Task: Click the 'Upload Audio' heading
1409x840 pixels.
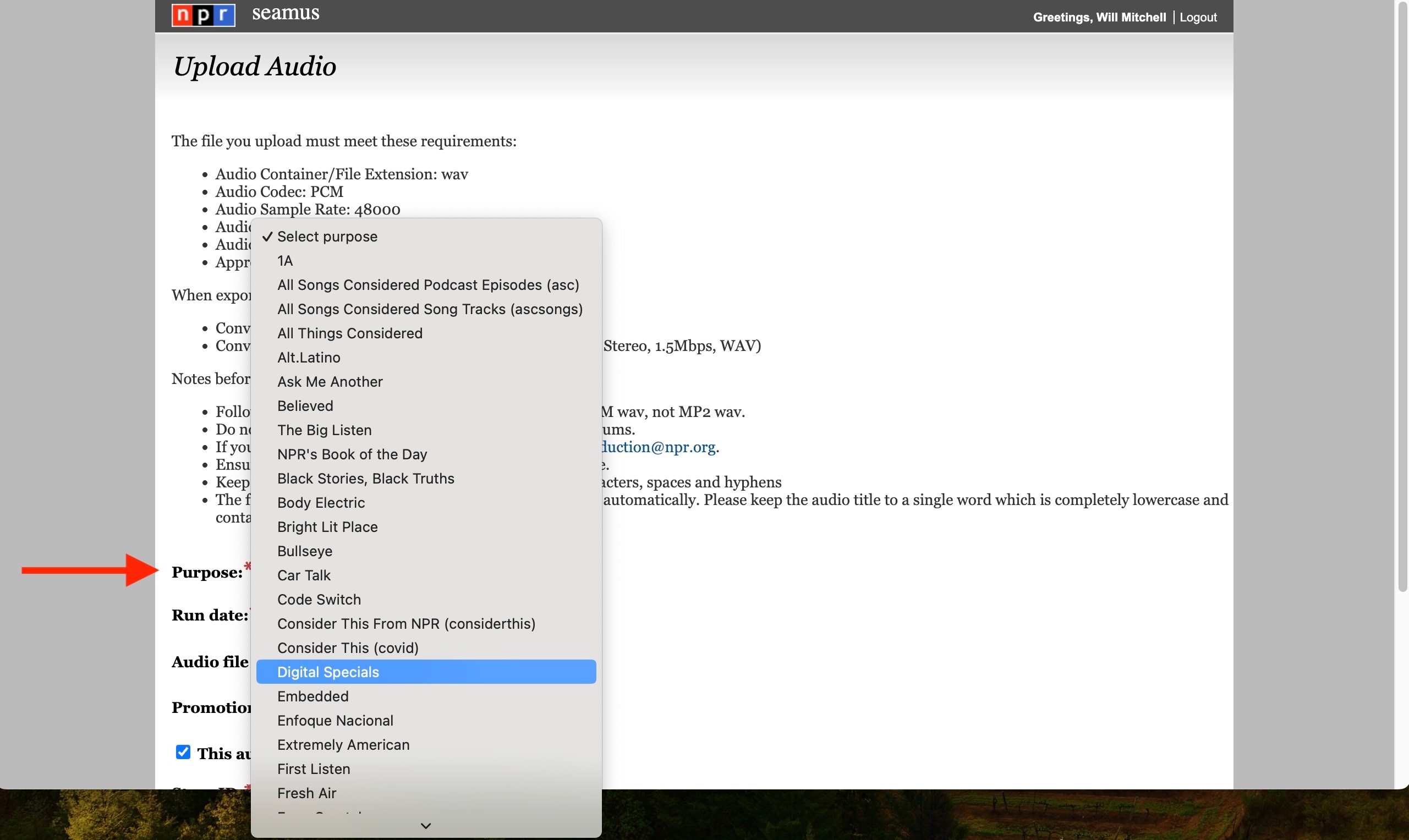Action: click(x=255, y=66)
